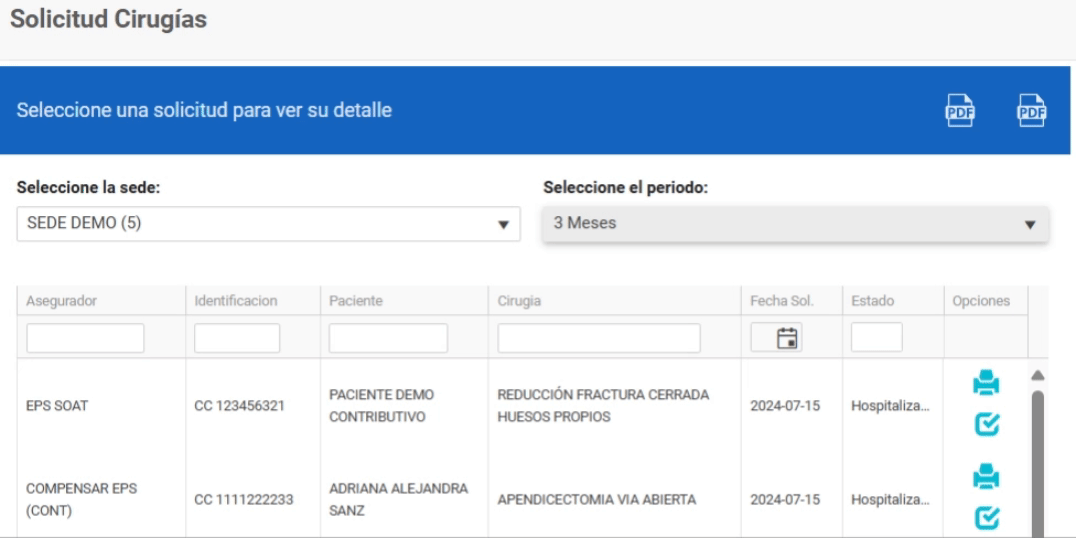1076x538 pixels.
Task: Click the second PDF export icon
Action: (1030, 110)
